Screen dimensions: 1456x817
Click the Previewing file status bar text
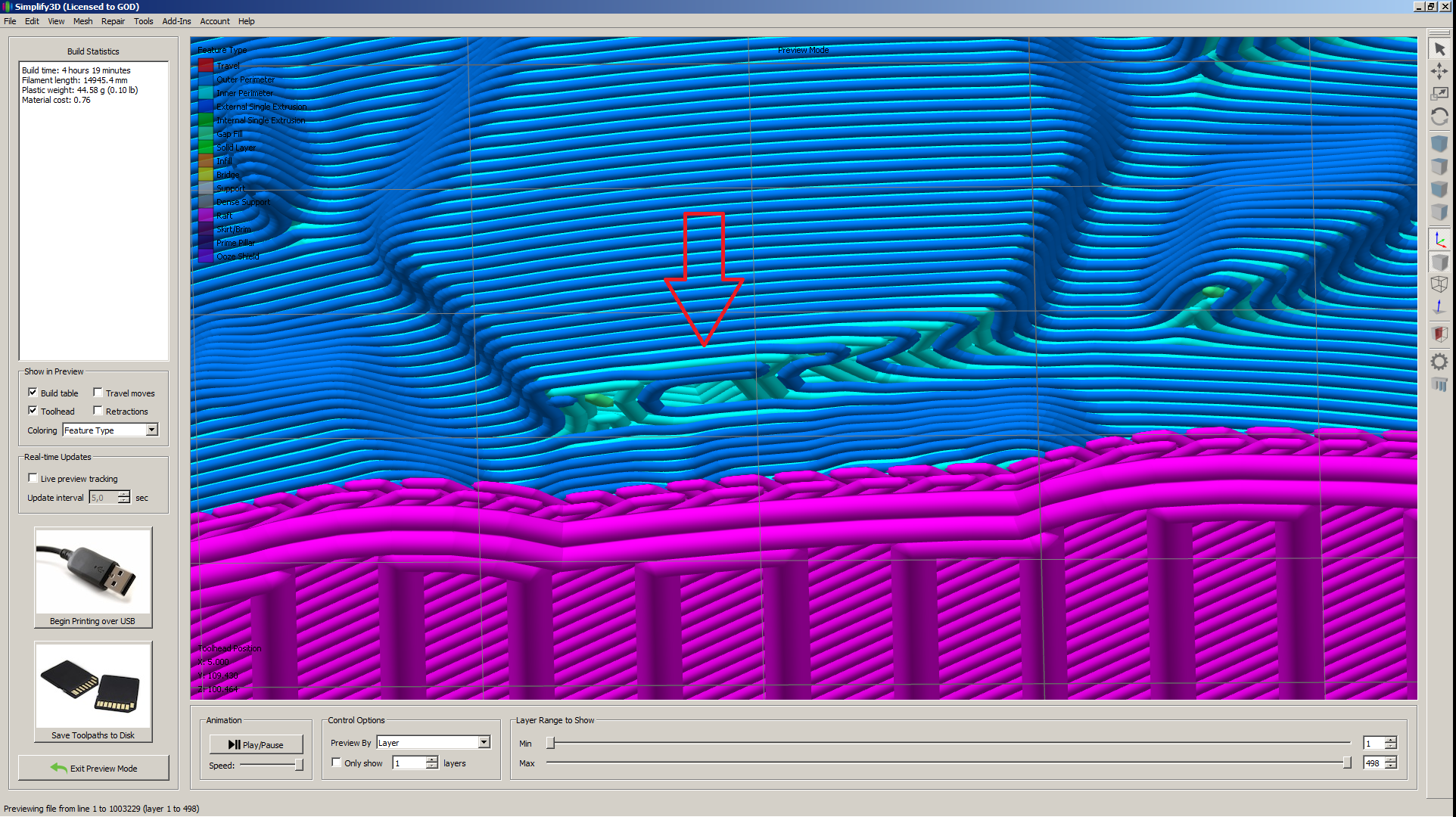coord(101,809)
